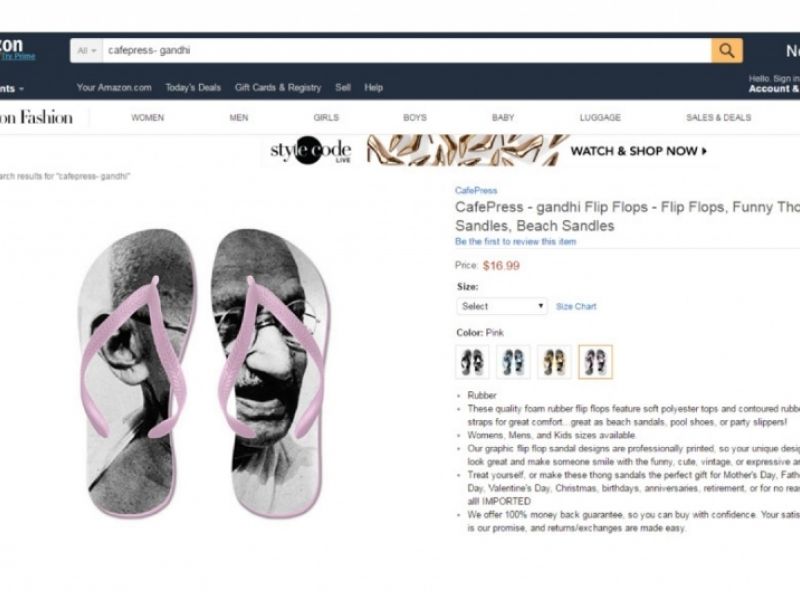
Task: Click Be the first to review link
Action: click(515, 241)
